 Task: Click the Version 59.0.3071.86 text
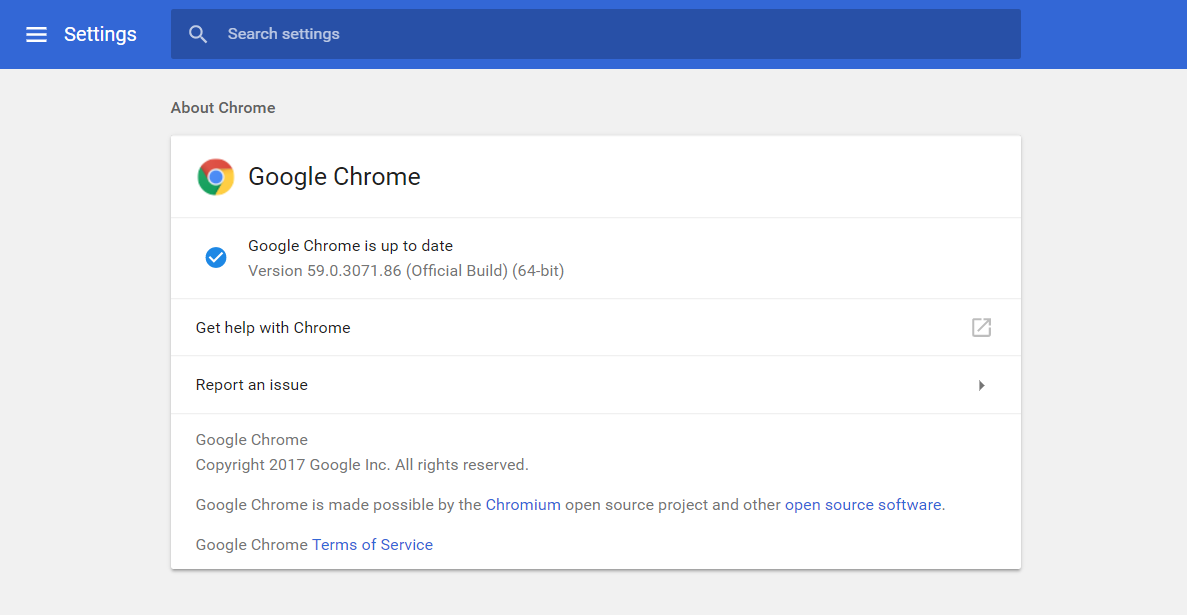click(406, 270)
